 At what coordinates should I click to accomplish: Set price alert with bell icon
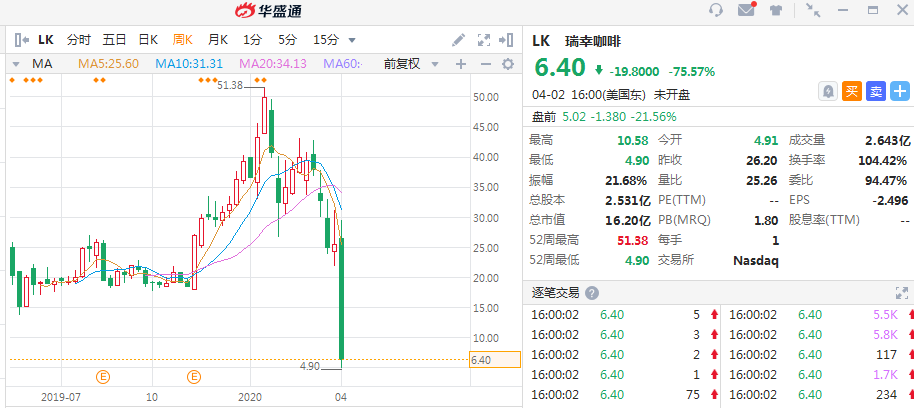tap(828, 92)
